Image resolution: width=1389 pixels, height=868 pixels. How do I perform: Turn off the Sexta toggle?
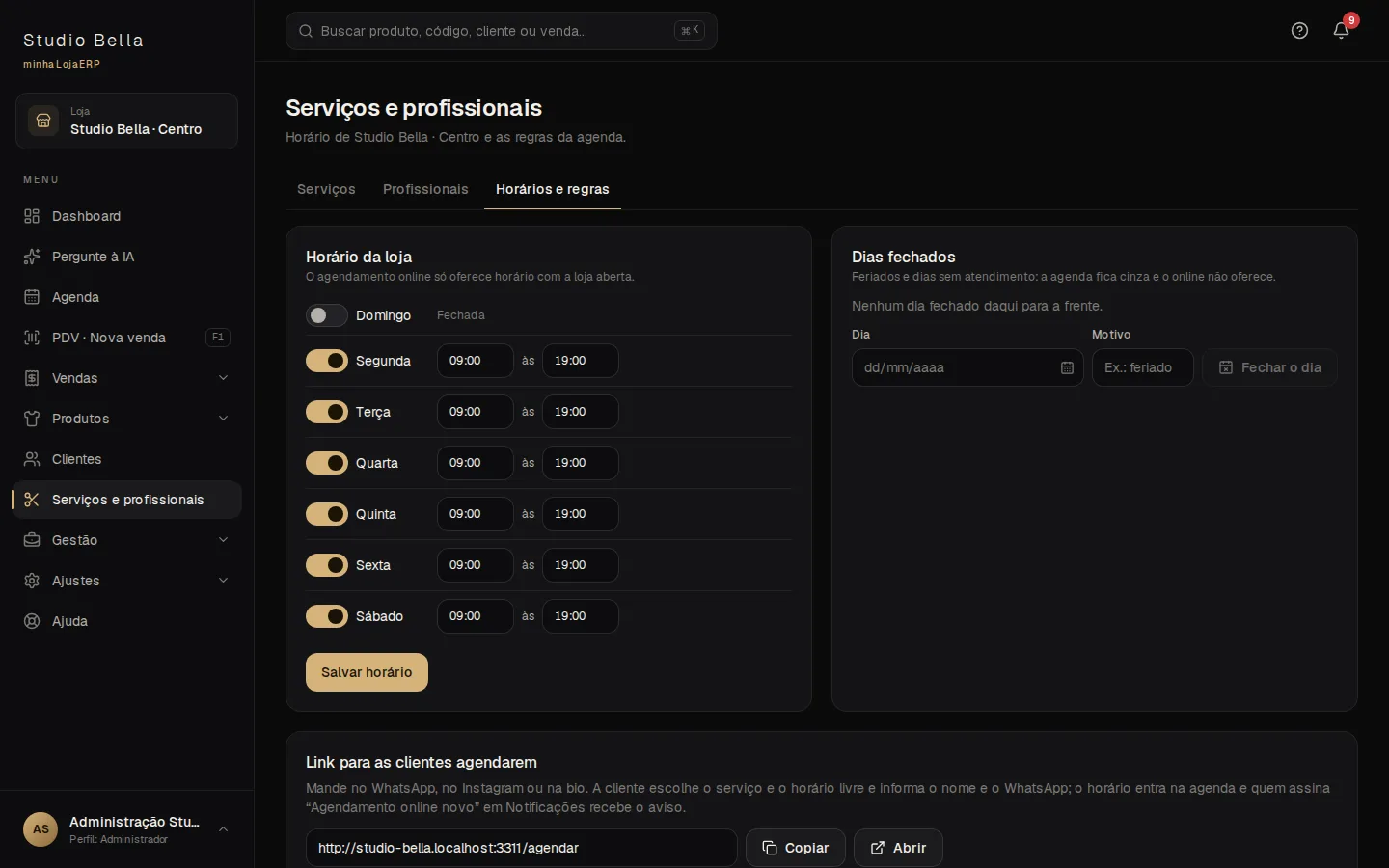[327, 565]
